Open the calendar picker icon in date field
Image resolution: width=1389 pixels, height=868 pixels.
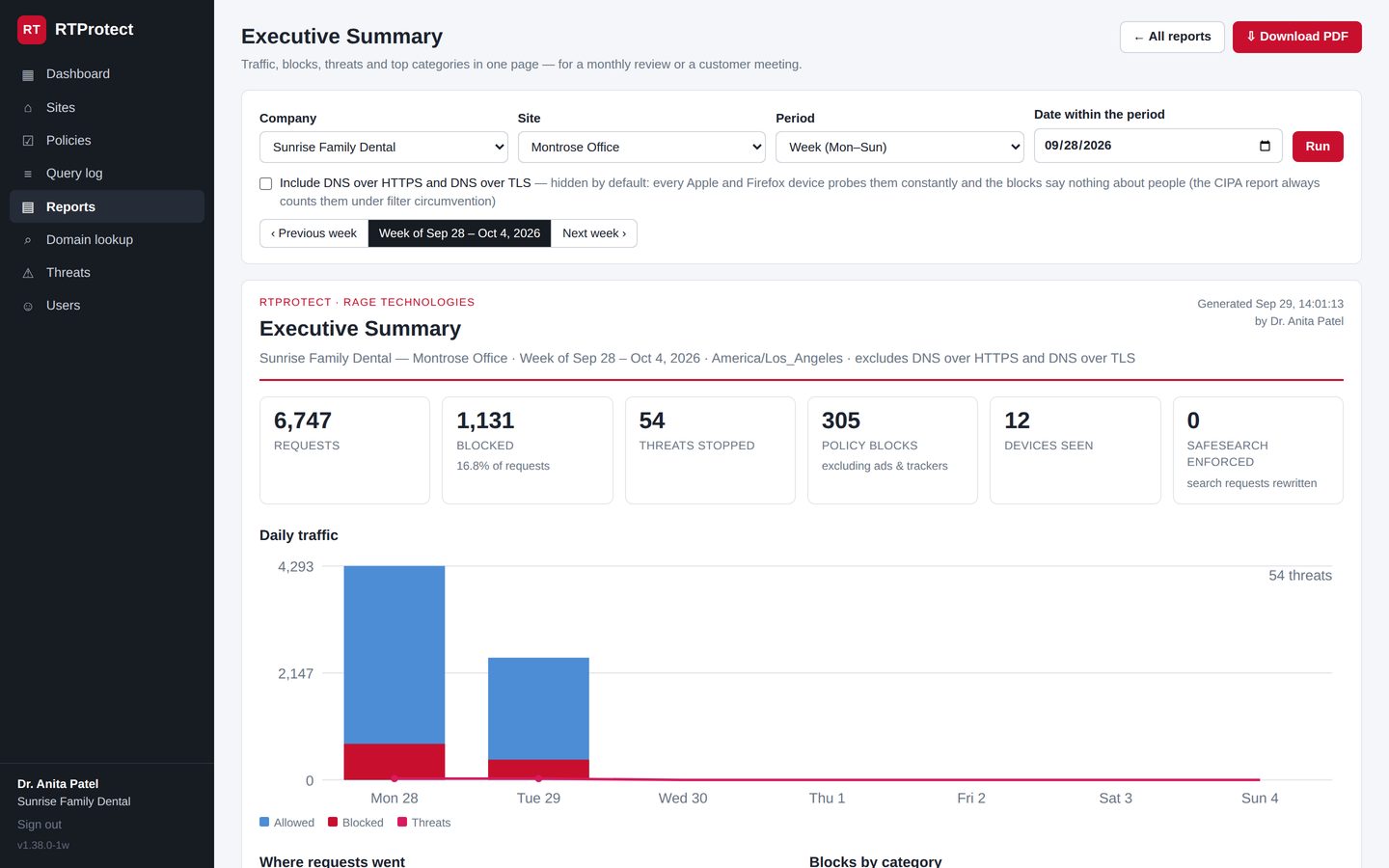pos(1265,146)
